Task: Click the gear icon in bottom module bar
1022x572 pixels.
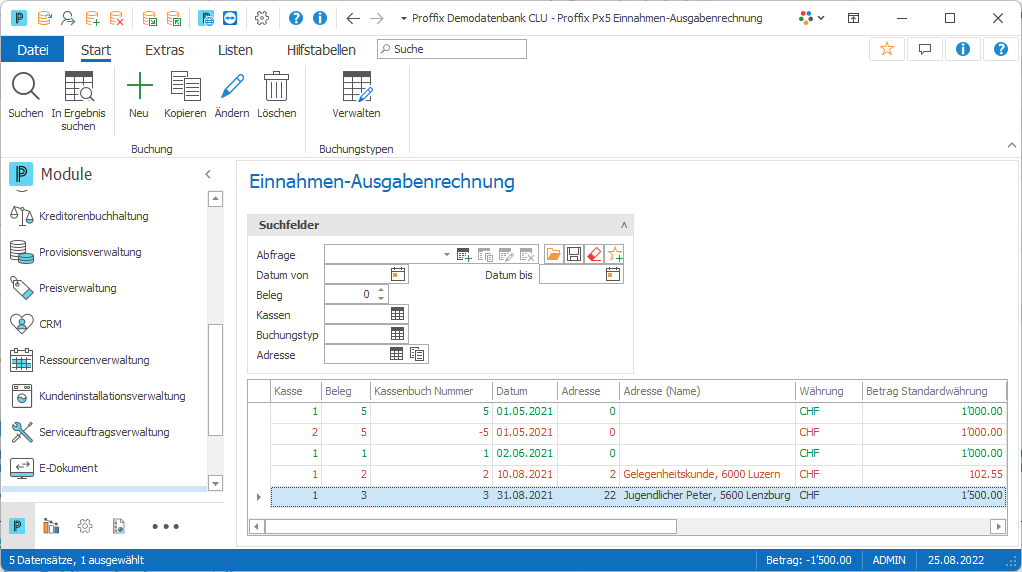Action: [85, 526]
